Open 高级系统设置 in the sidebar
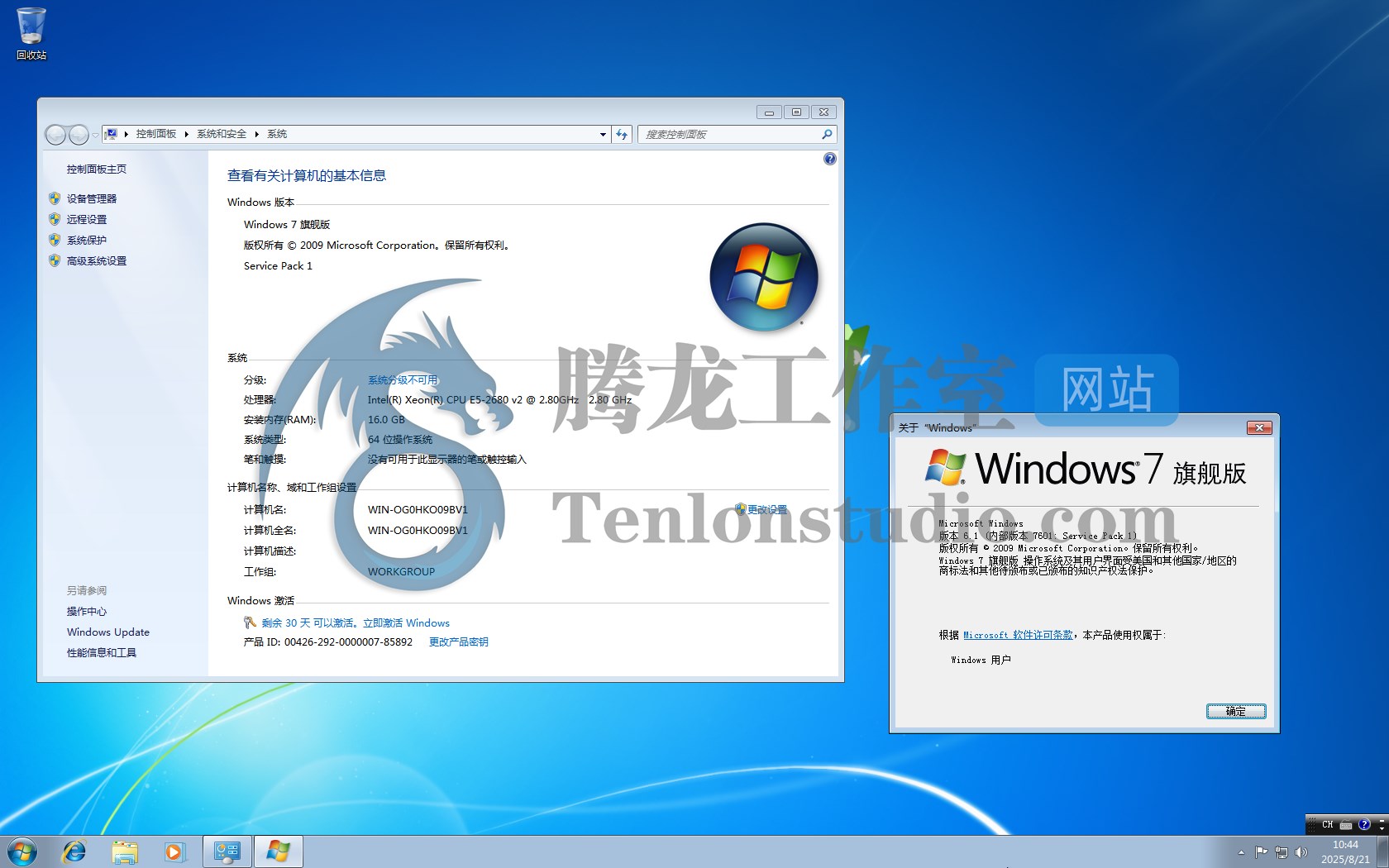The width and height of the screenshot is (1389, 868). pyautogui.click(x=97, y=260)
